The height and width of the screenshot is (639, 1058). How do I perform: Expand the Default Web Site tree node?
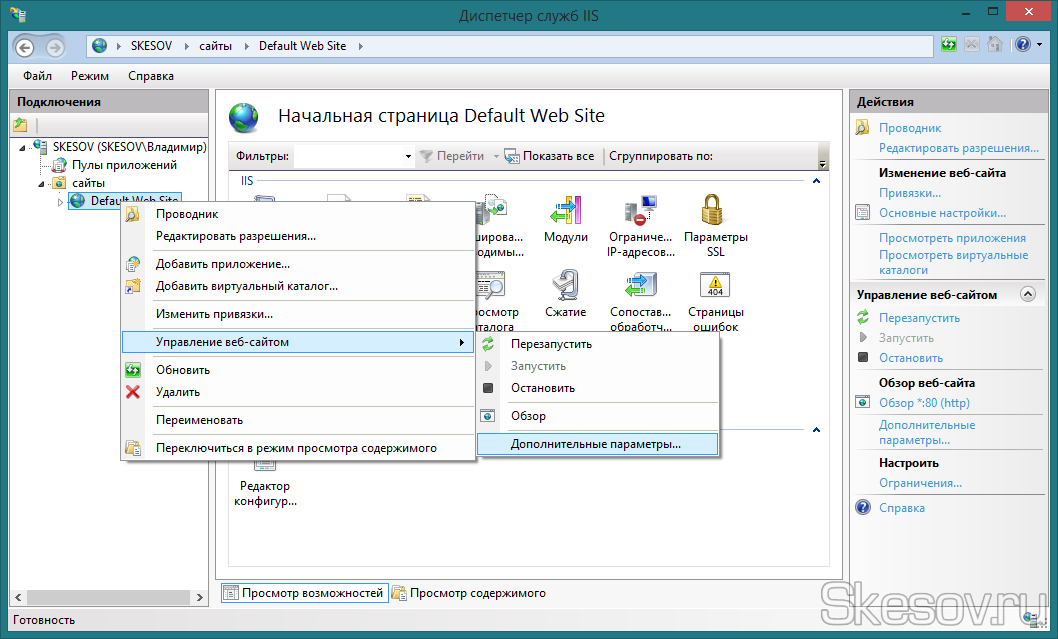(59, 201)
